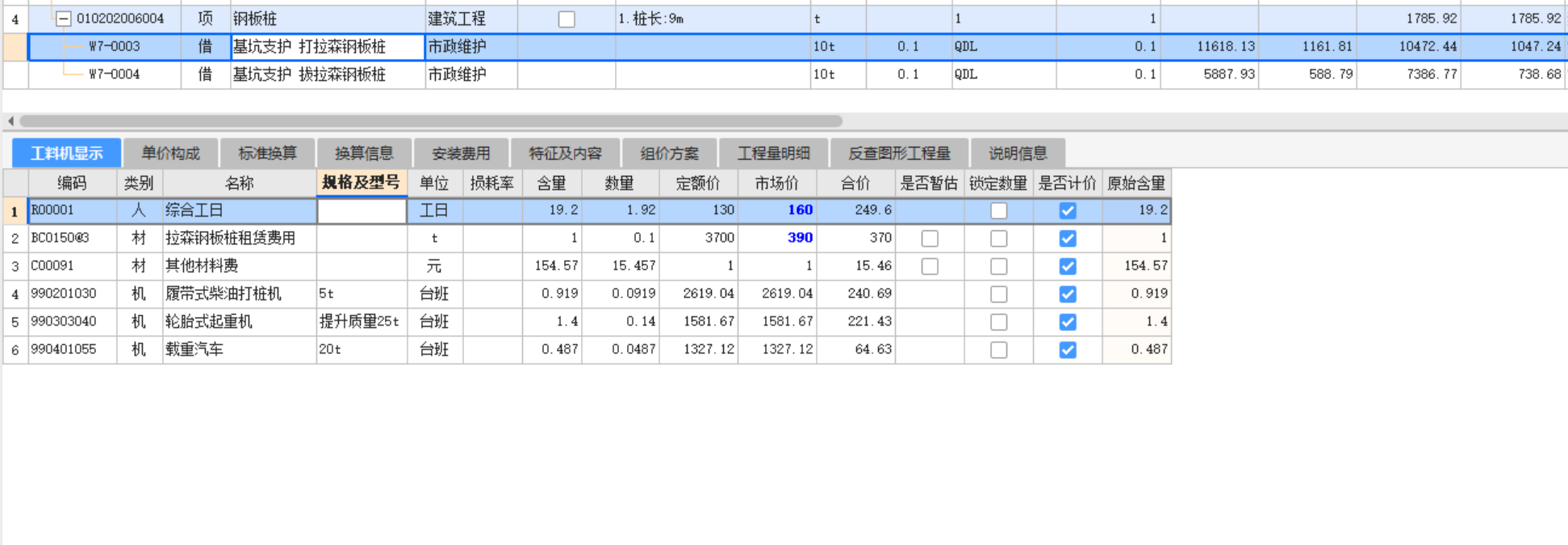The width and height of the screenshot is (1568, 545).
Task: Click the 含量 value 154.57
Action: point(552,266)
